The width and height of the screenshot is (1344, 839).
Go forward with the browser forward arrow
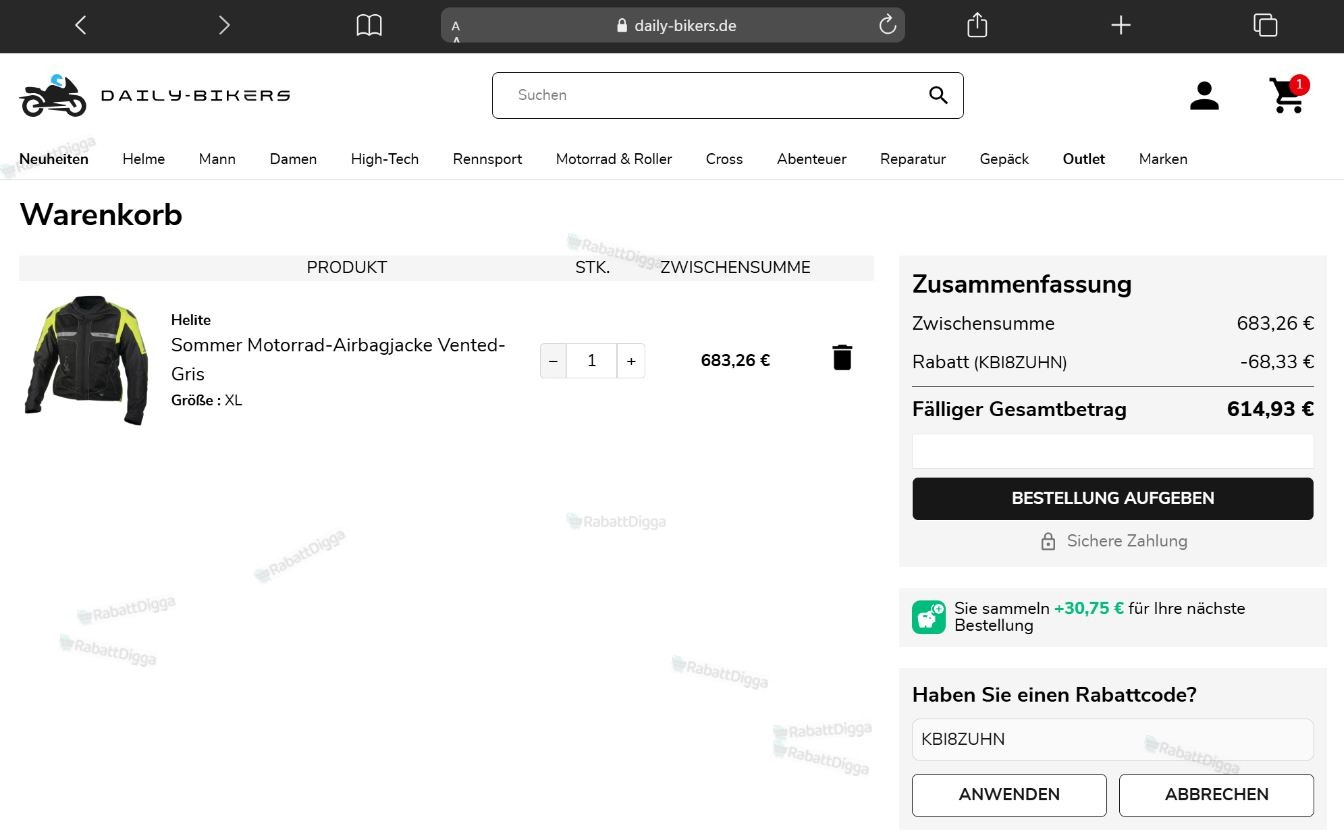[x=224, y=25]
